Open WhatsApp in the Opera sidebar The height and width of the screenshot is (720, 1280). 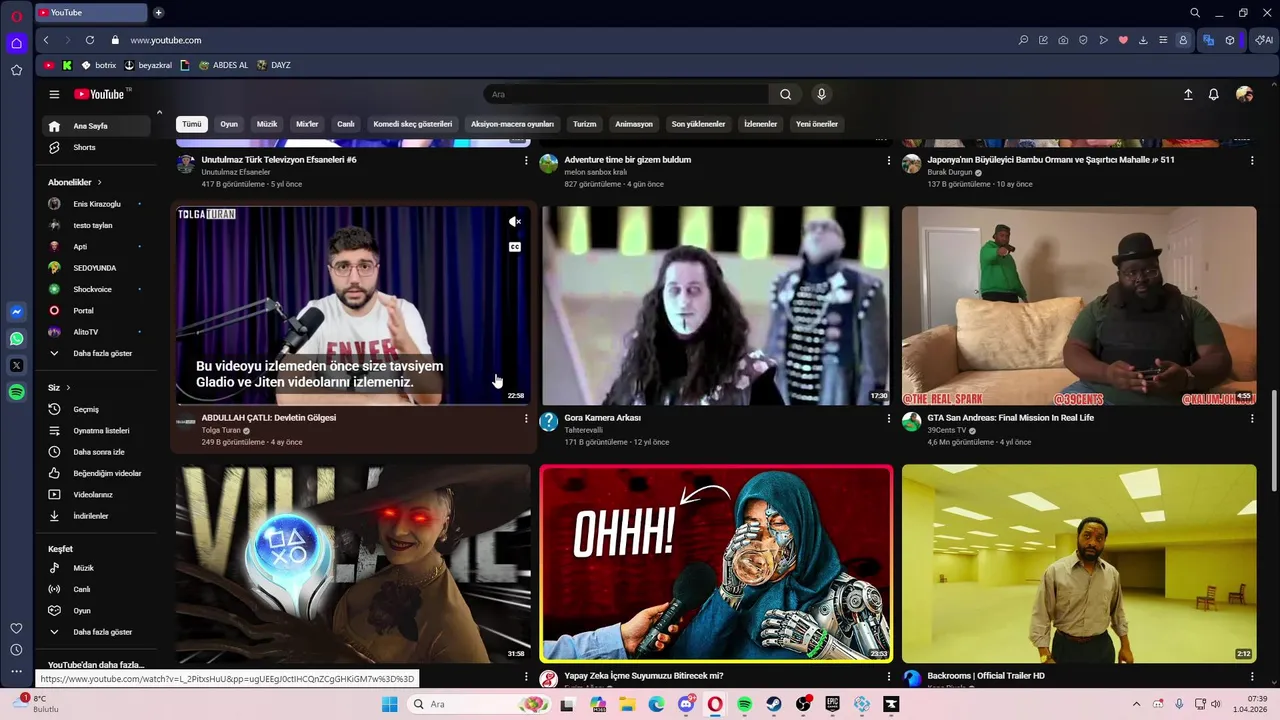[16, 339]
